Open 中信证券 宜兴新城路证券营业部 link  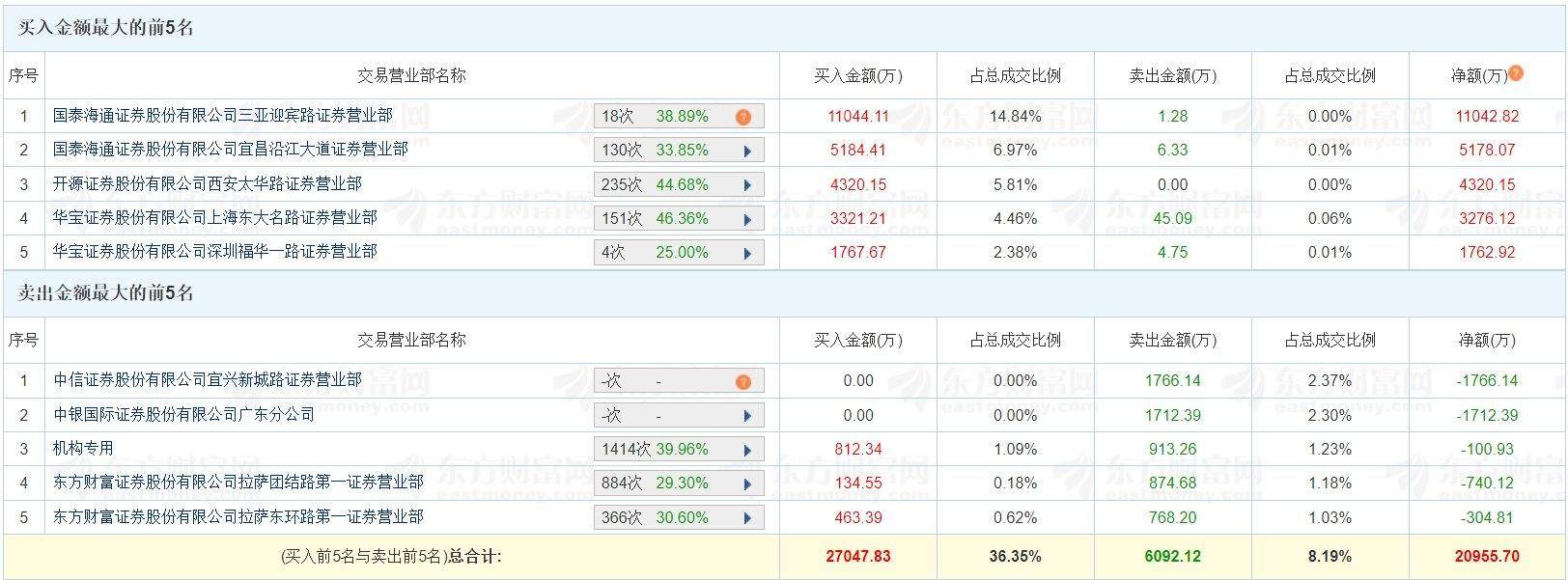coord(208,380)
